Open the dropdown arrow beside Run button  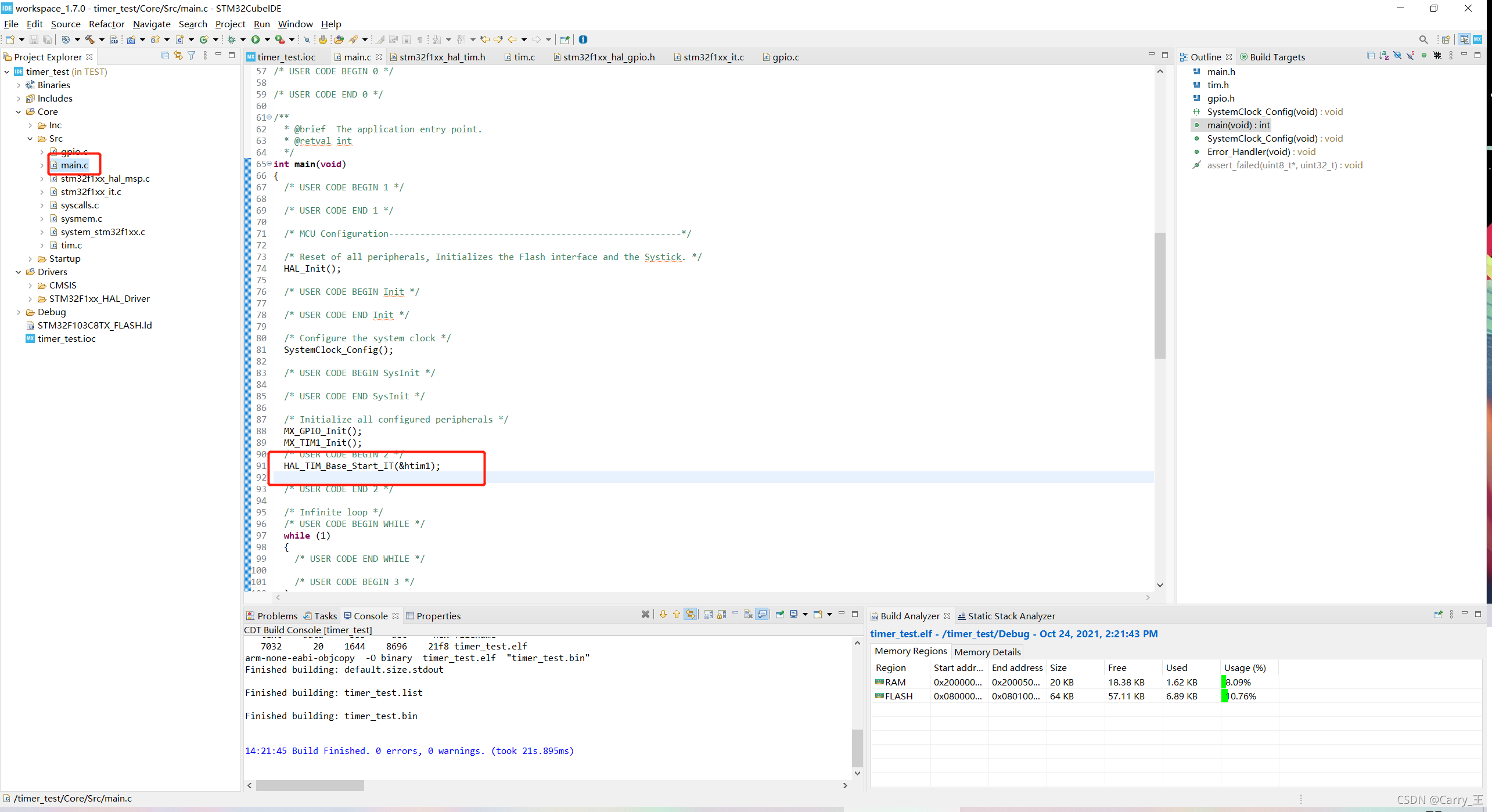pos(267,39)
